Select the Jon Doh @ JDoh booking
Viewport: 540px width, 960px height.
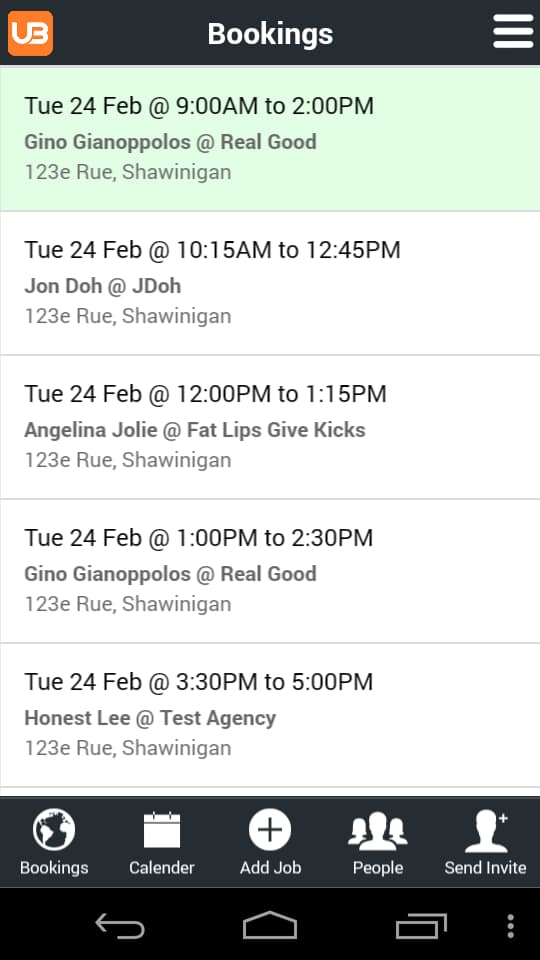(270, 283)
